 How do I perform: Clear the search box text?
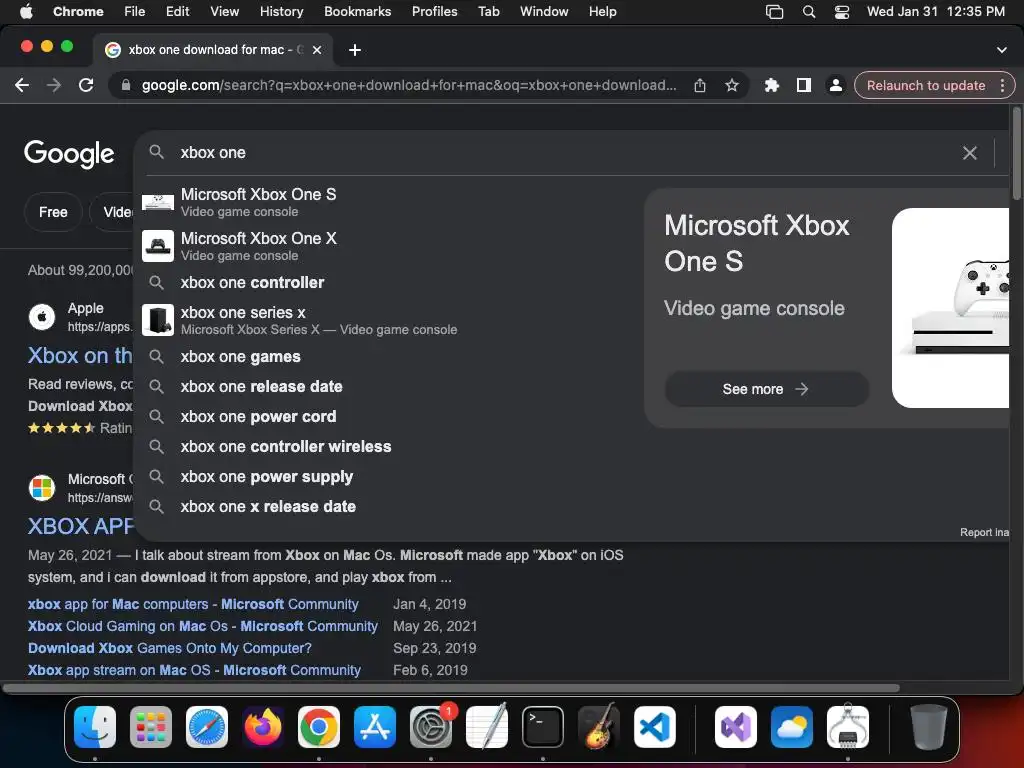pos(970,153)
